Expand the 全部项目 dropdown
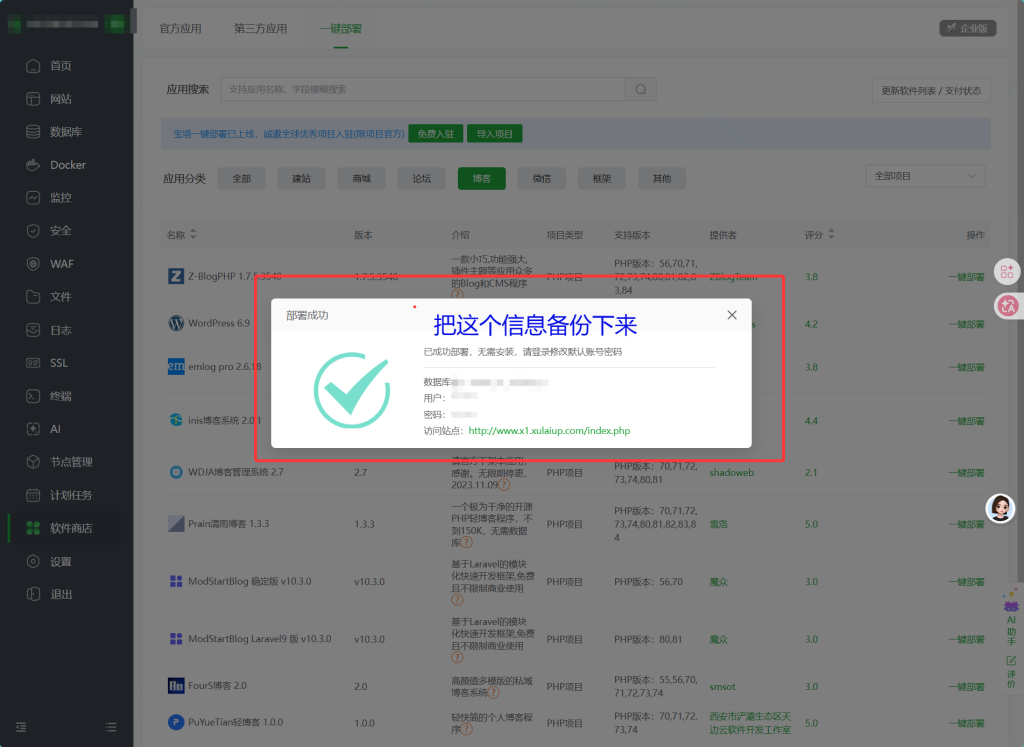Viewport: 1024px width, 747px height. tap(925, 176)
